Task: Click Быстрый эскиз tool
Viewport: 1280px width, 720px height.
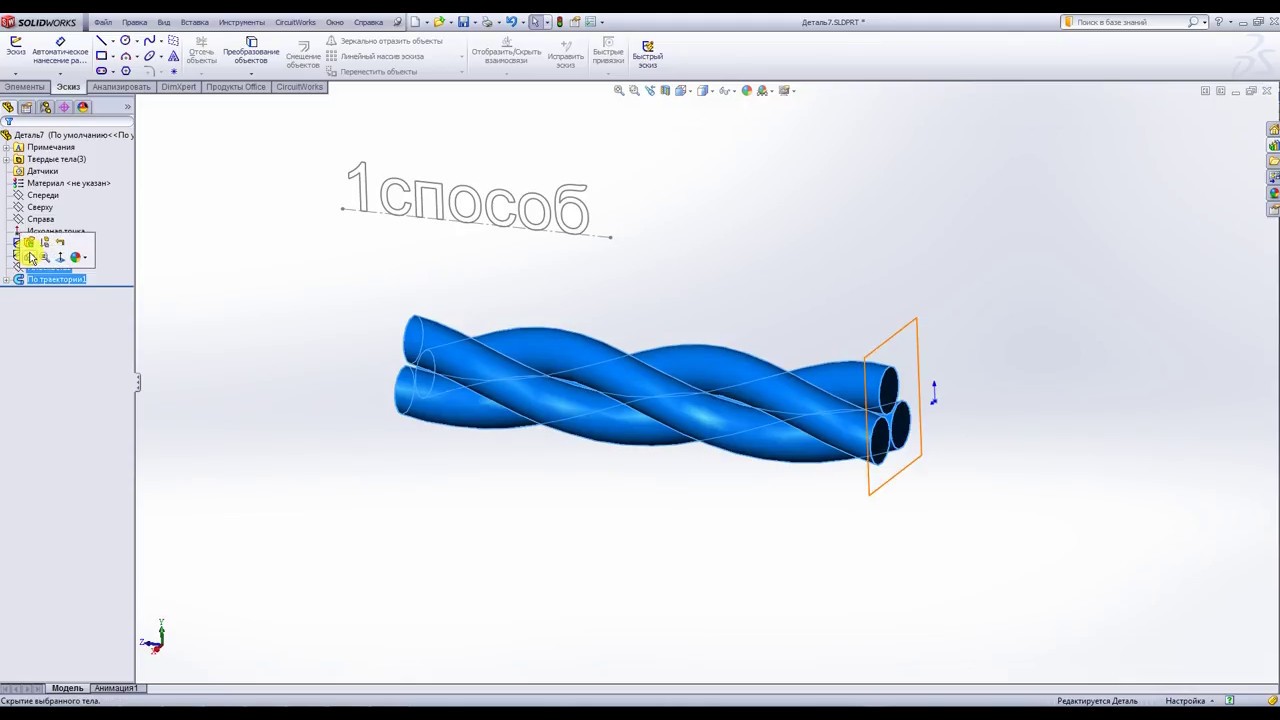Action: 647,55
